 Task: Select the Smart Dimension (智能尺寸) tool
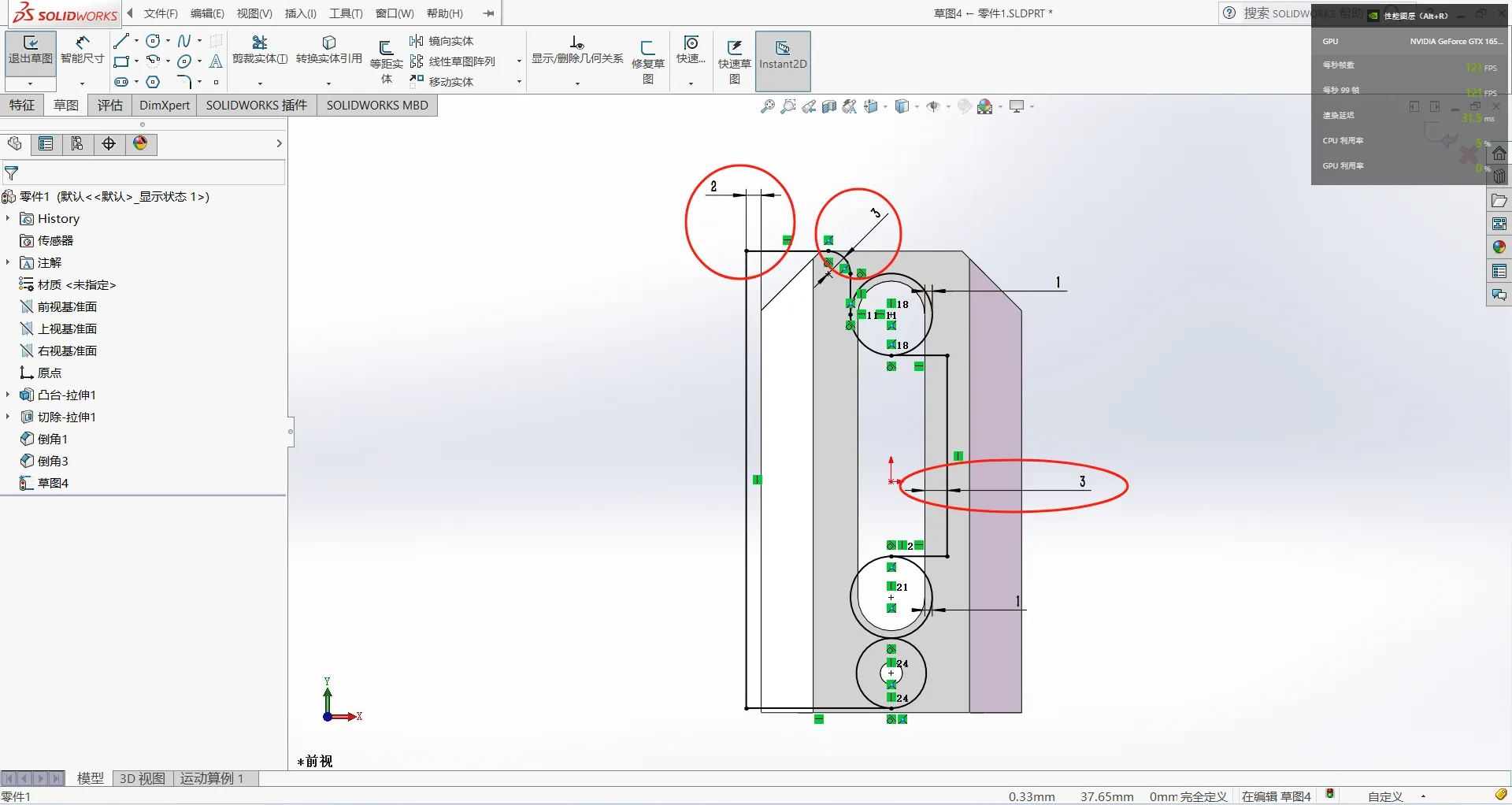(82, 51)
